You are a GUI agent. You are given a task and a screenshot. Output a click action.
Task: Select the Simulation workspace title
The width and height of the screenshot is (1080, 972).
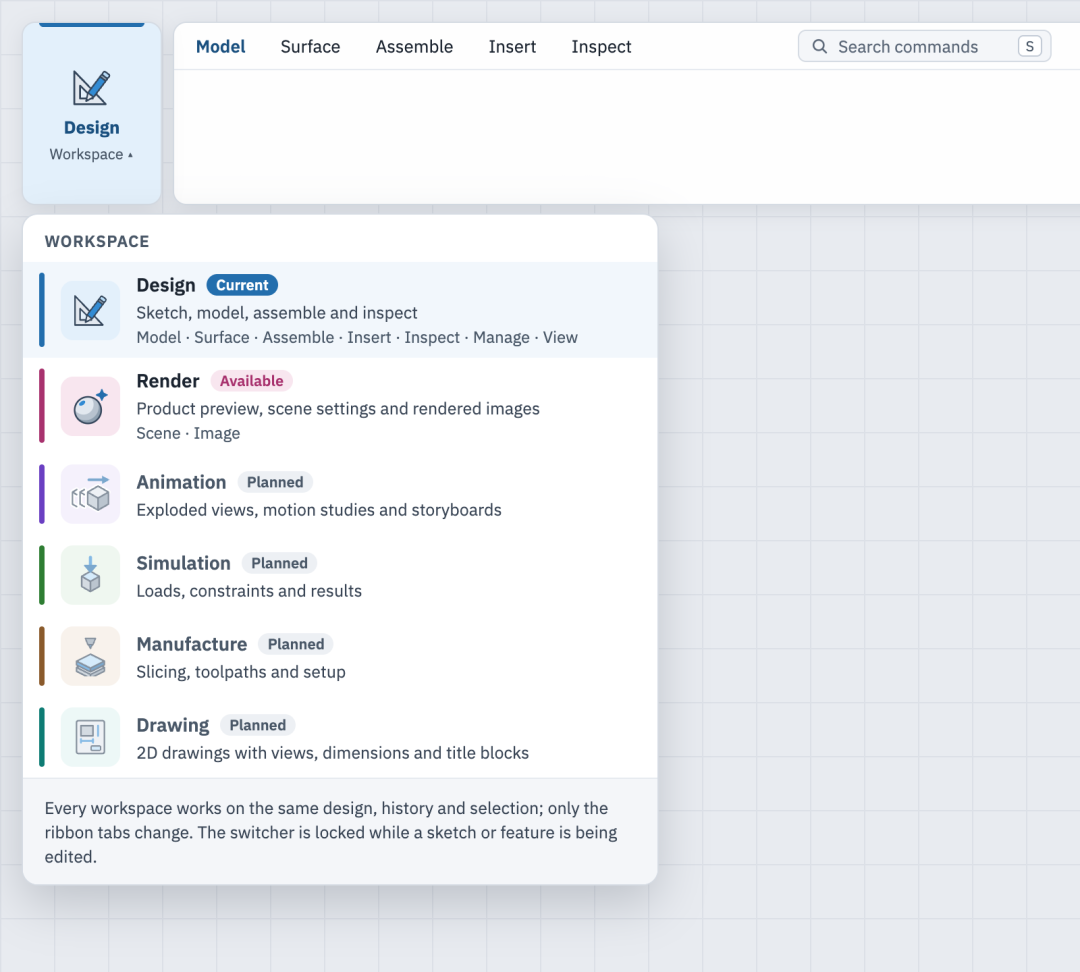point(183,563)
